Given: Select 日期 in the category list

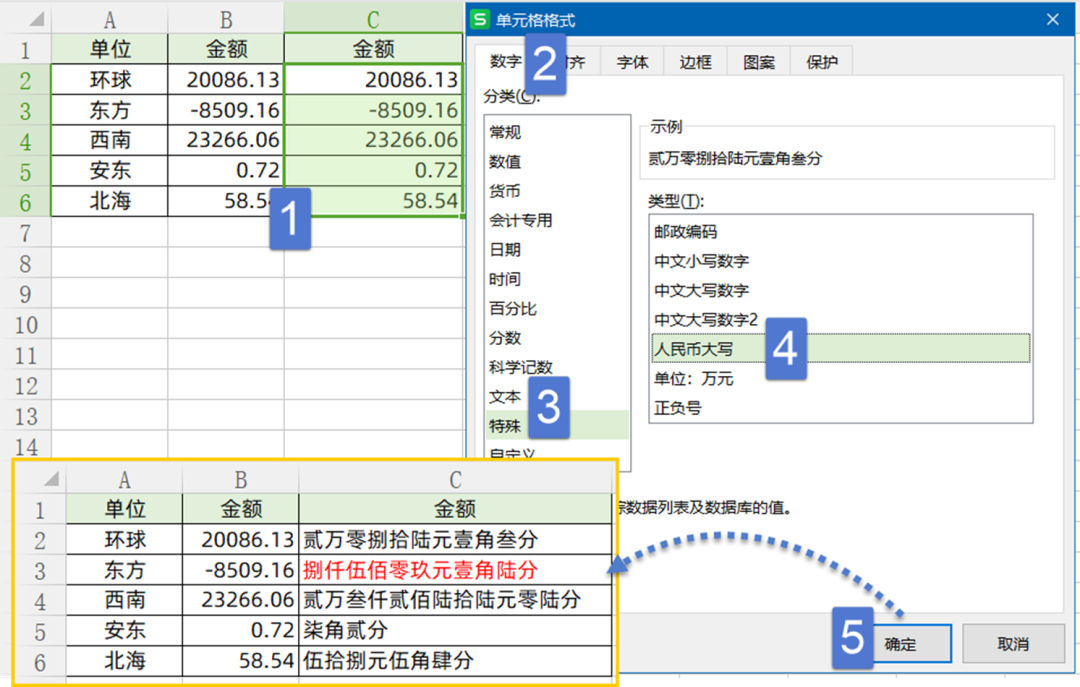Looking at the screenshot, I should coord(557,249).
